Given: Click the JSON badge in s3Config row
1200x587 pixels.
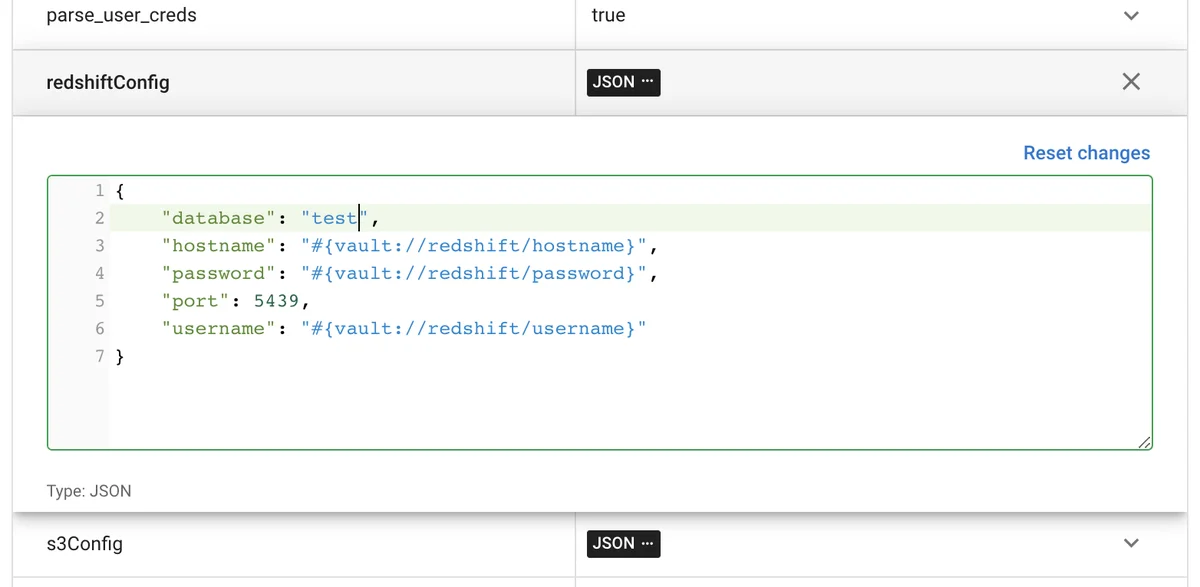Looking at the screenshot, I should pos(623,543).
